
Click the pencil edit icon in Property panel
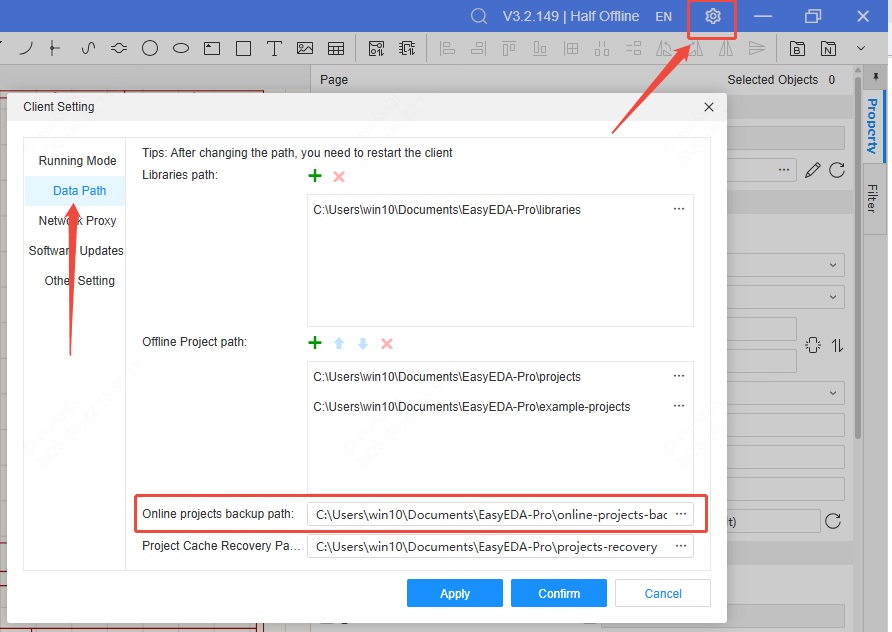[812, 170]
